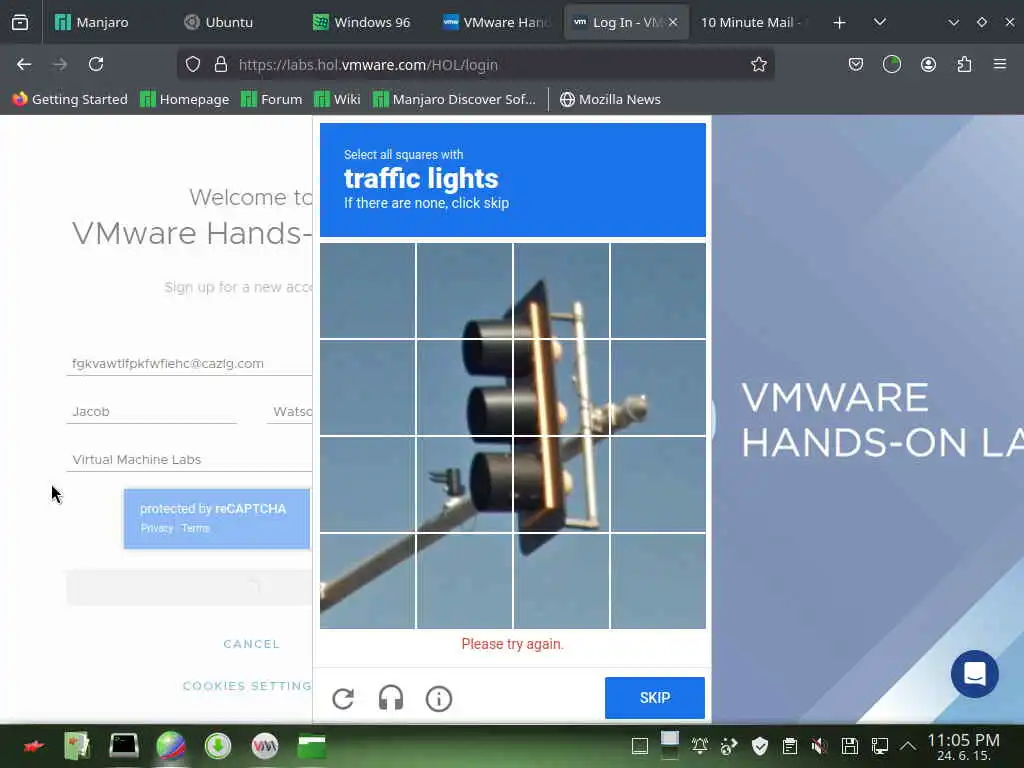
Task: Open a new tab
Action: 839,22
